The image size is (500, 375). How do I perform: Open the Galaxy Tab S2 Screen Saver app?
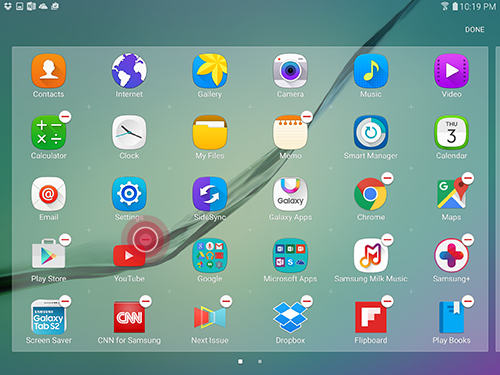pyautogui.click(x=48, y=317)
